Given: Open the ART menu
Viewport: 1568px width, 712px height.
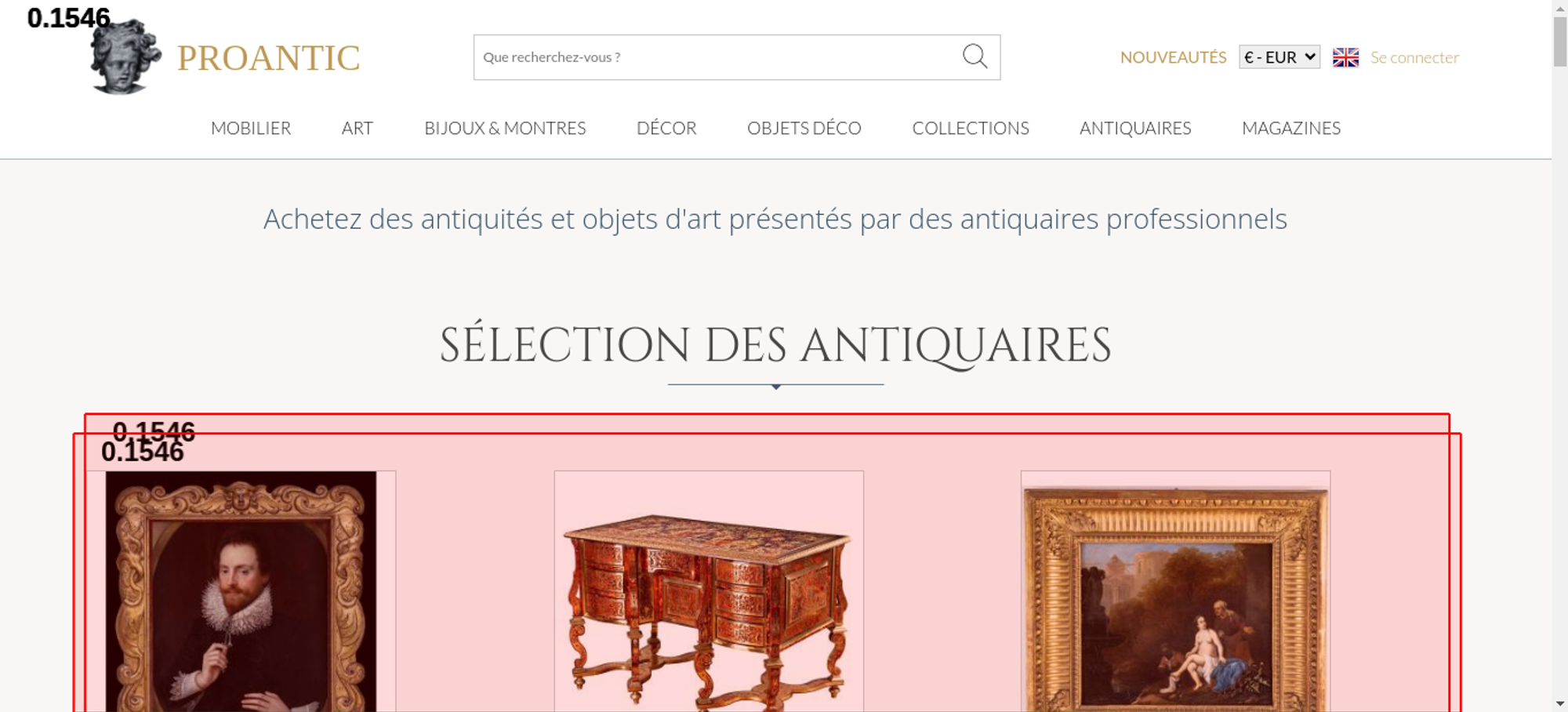Looking at the screenshot, I should pos(358,128).
